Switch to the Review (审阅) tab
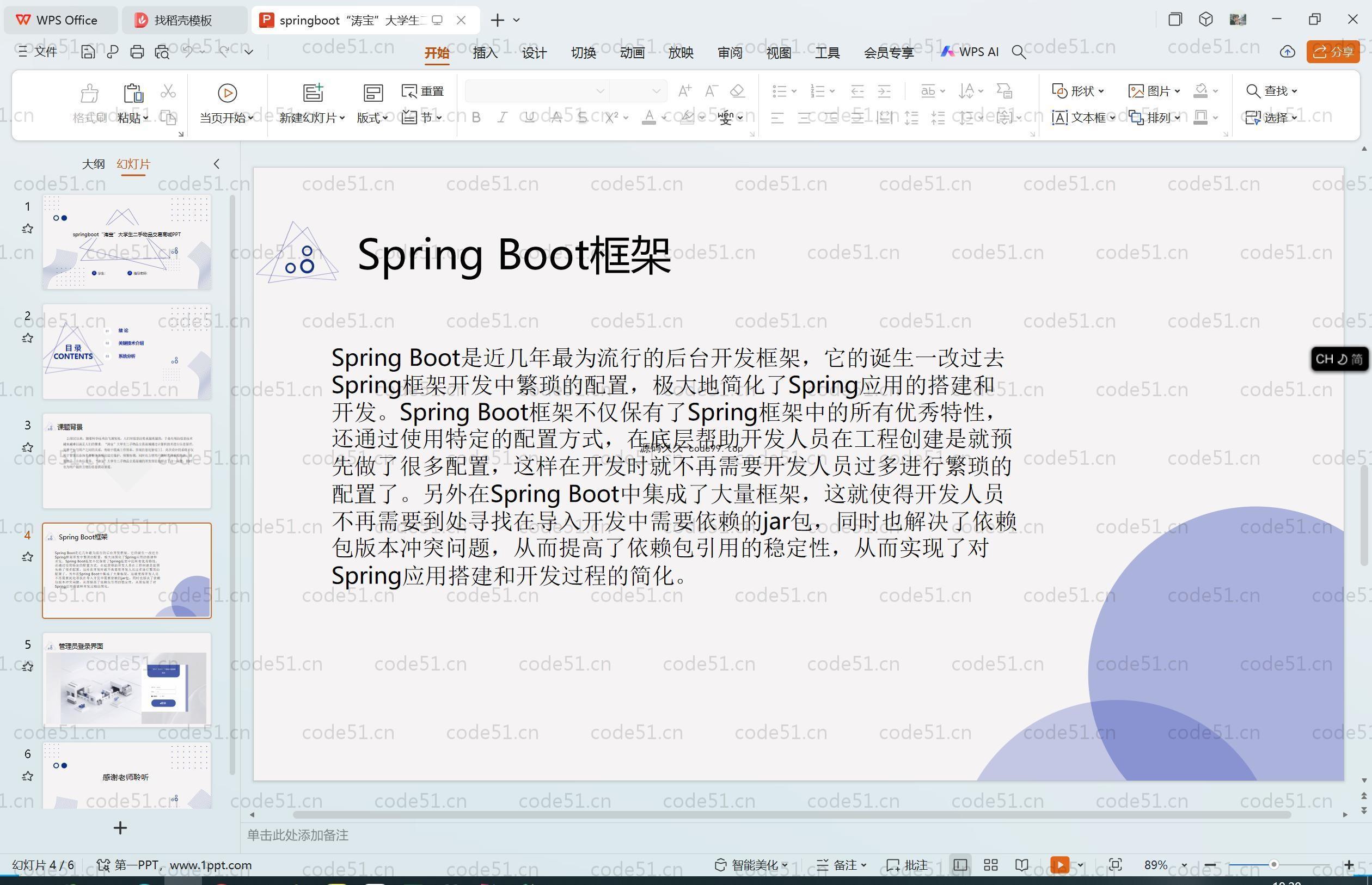Screen dimensions: 1372x885 pos(730,53)
